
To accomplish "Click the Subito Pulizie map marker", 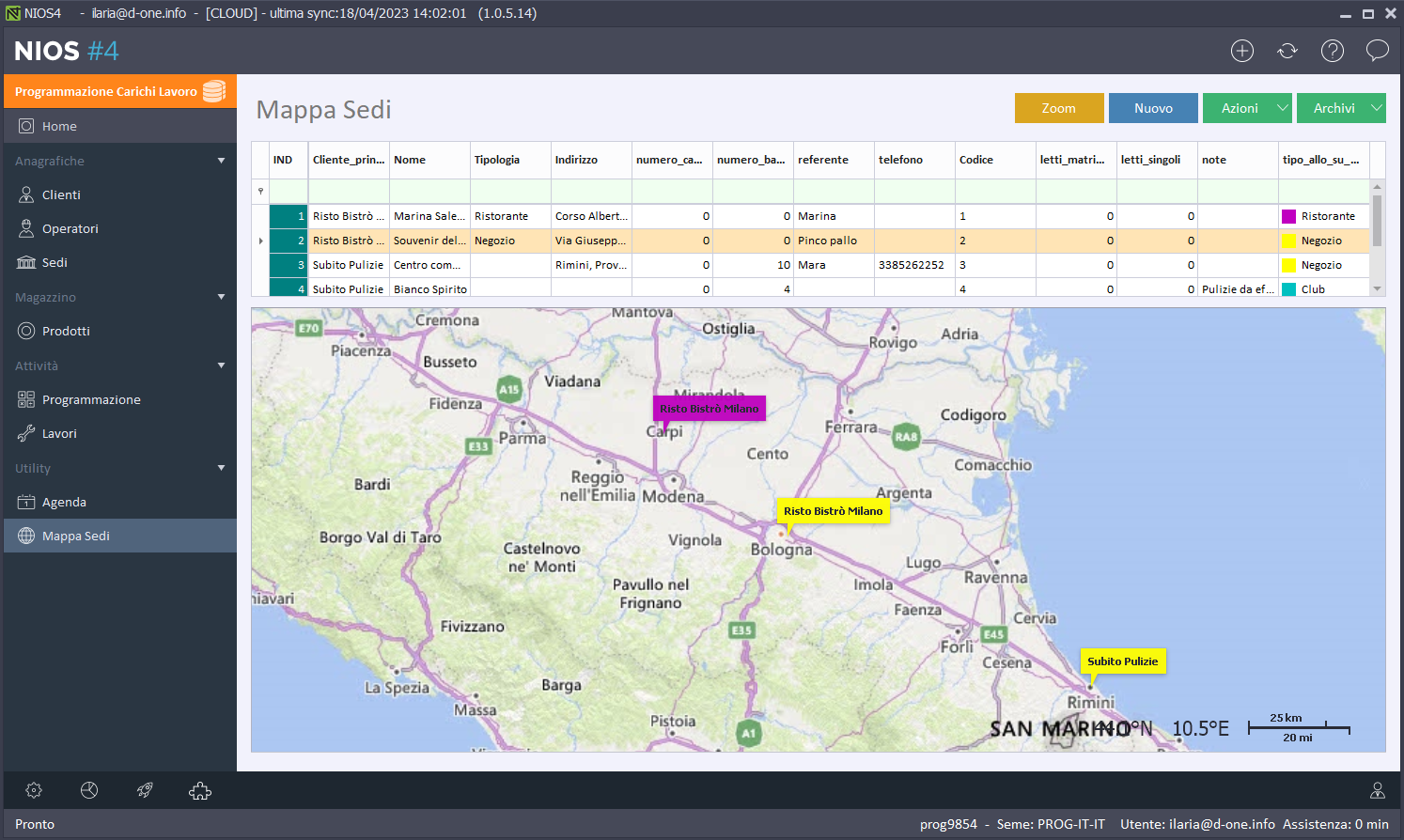I will (x=1122, y=661).
